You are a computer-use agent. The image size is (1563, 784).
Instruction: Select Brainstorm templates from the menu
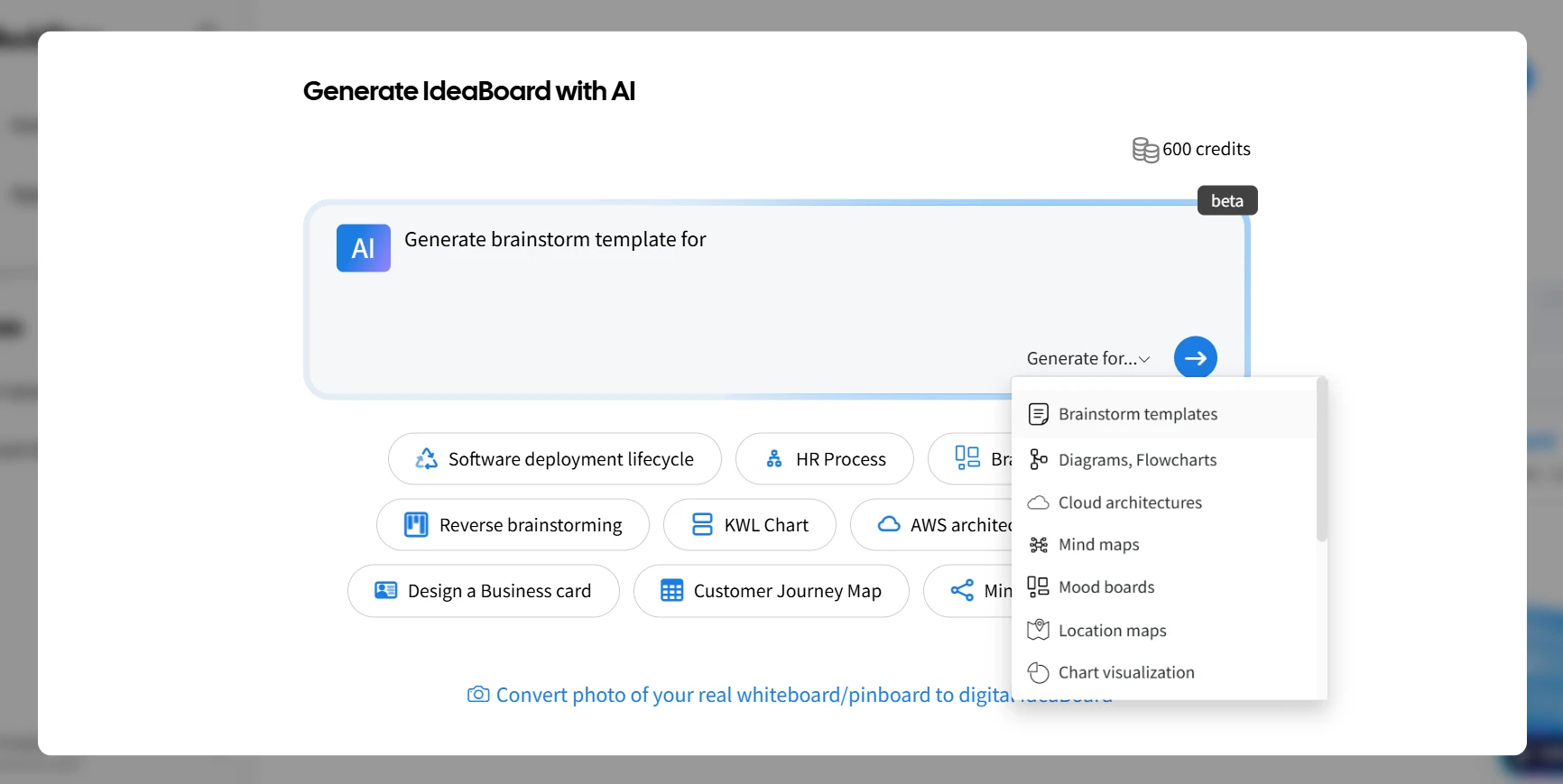pyautogui.click(x=1138, y=413)
